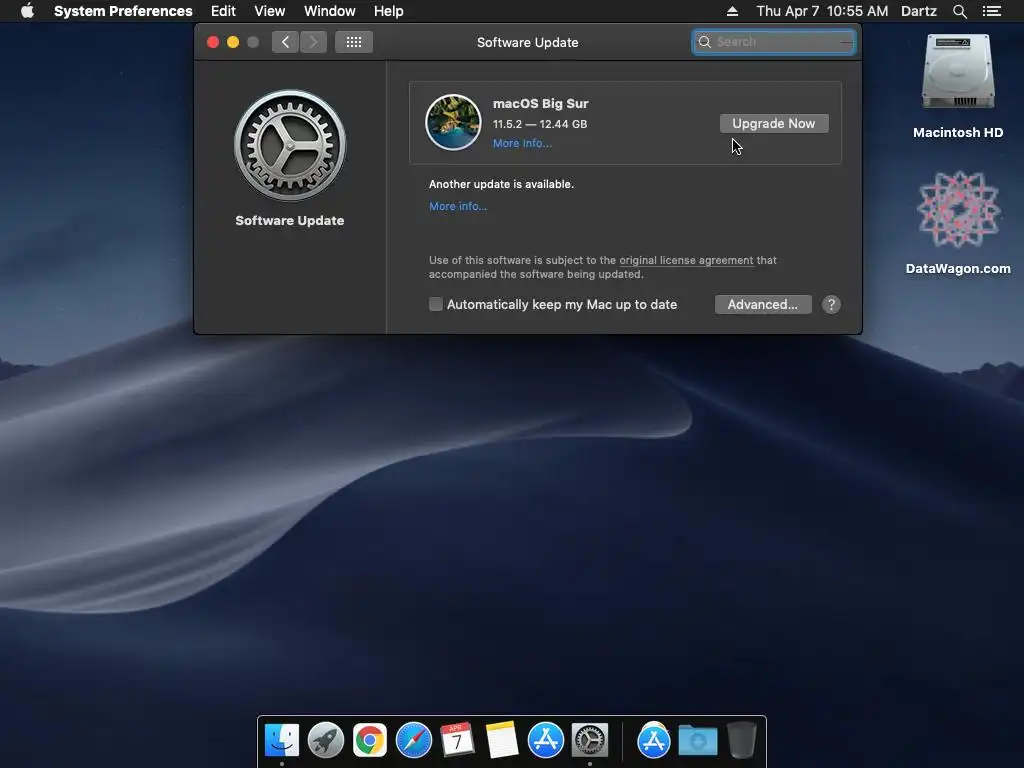Go forward in System Preferences
The height and width of the screenshot is (768, 1024).
(313, 42)
